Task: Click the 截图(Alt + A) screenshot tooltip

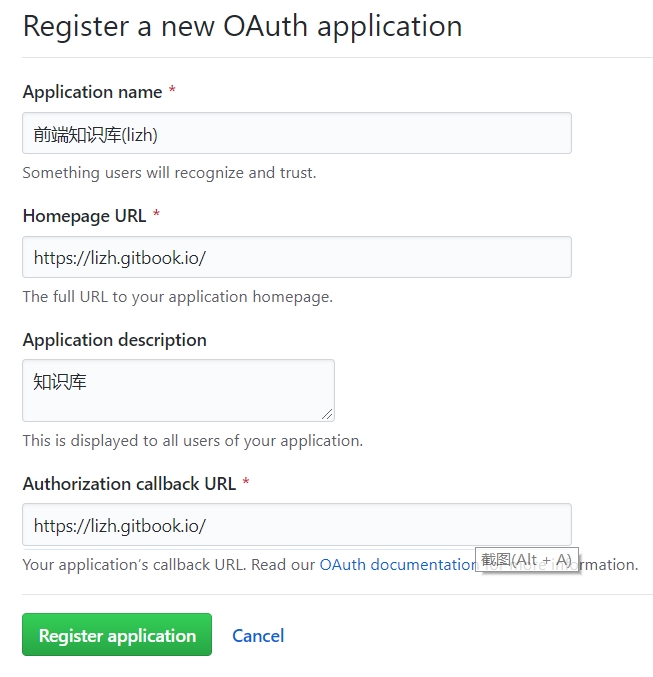Action: (526, 560)
